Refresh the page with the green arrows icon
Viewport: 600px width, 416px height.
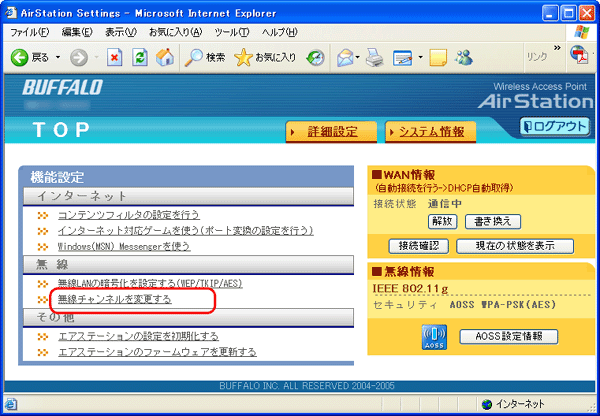(140, 58)
